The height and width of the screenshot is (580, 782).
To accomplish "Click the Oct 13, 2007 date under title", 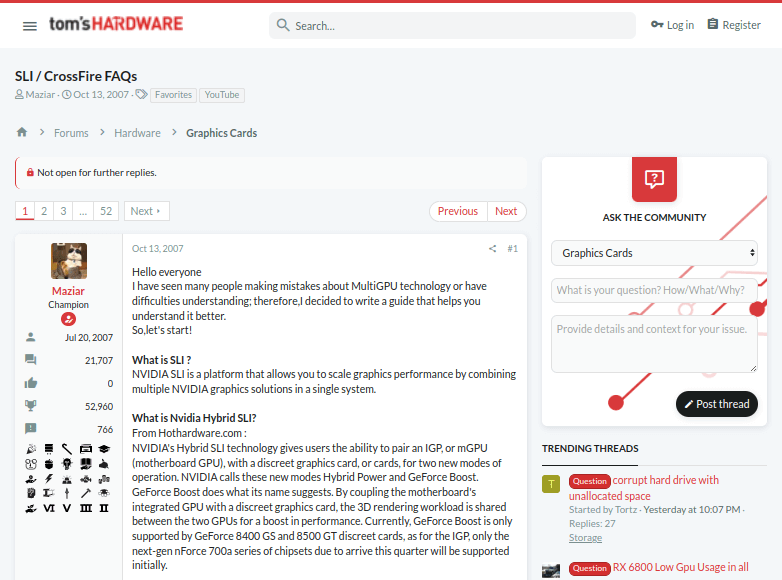I will (x=101, y=95).
